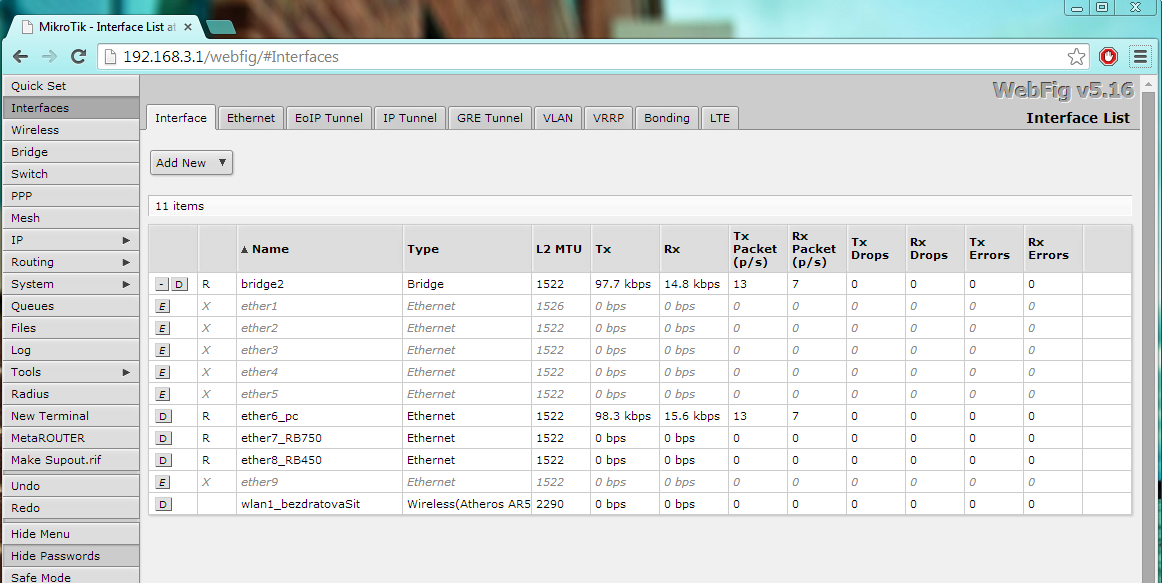Open Files in the sidebar
Screen dimensions: 1164x586
[71, 328]
